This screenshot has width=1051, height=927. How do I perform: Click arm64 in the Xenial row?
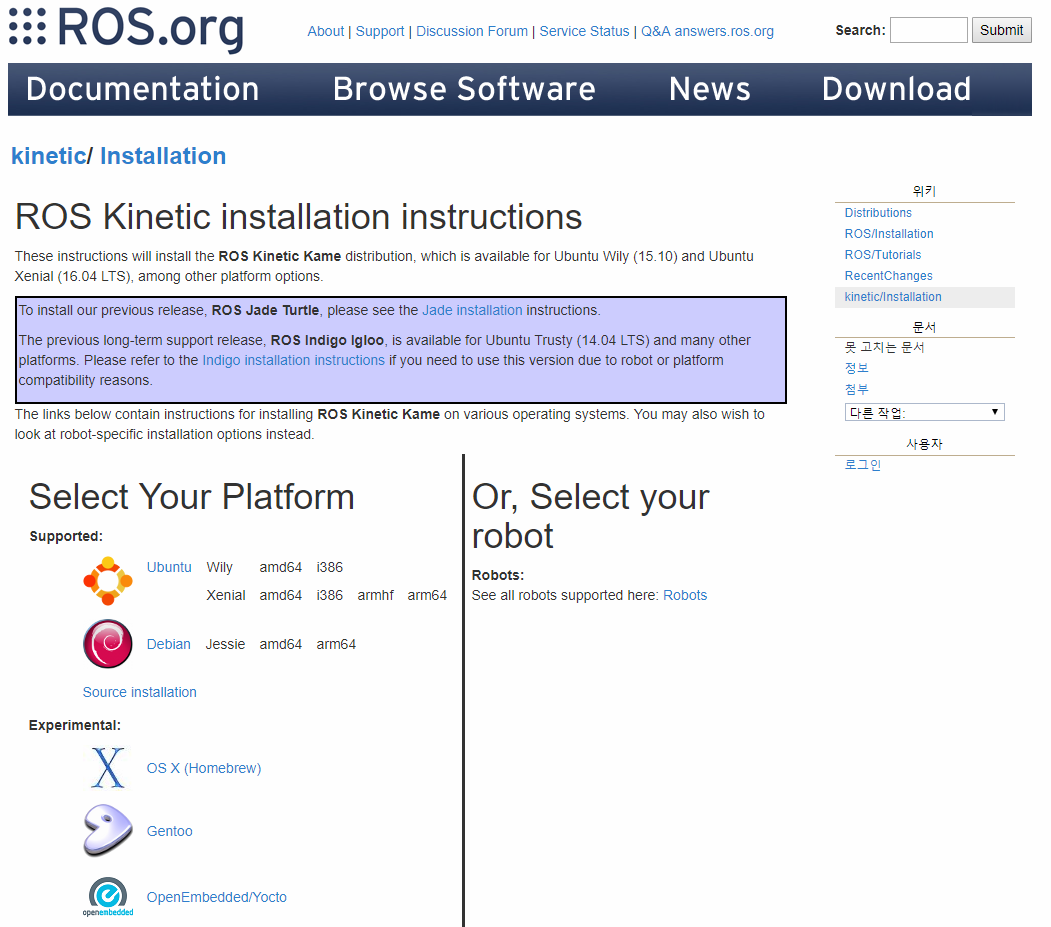pyautogui.click(x=427, y=595)
